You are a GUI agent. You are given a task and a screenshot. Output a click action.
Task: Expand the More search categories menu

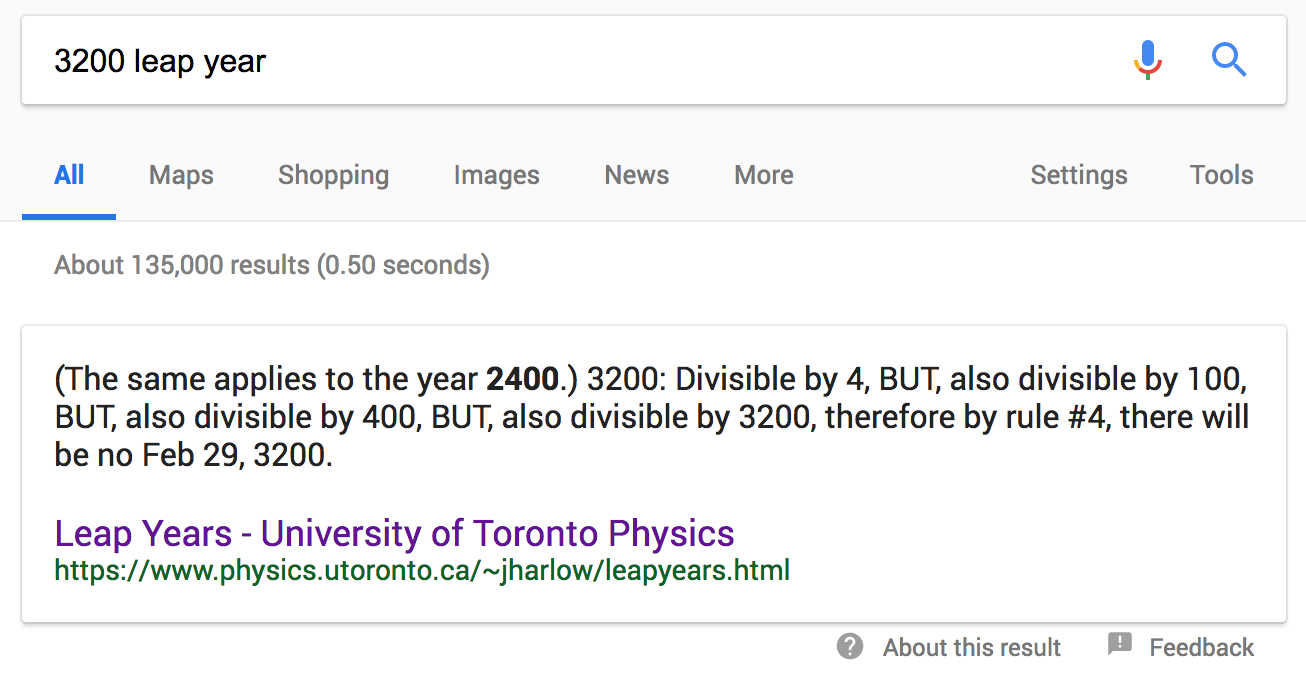pyautogui.click(x=764, y=175)
